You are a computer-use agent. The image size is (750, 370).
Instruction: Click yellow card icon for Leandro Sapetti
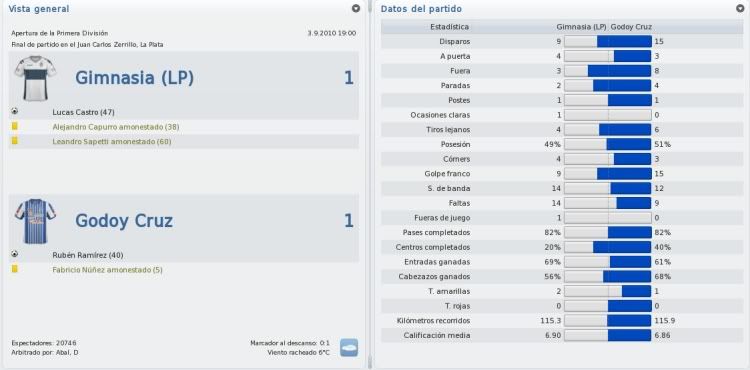15,141
